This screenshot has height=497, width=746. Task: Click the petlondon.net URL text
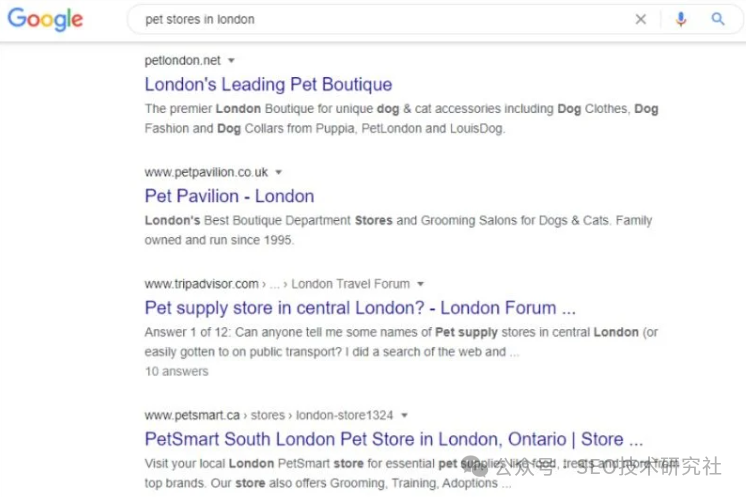[x=182, y=61]
